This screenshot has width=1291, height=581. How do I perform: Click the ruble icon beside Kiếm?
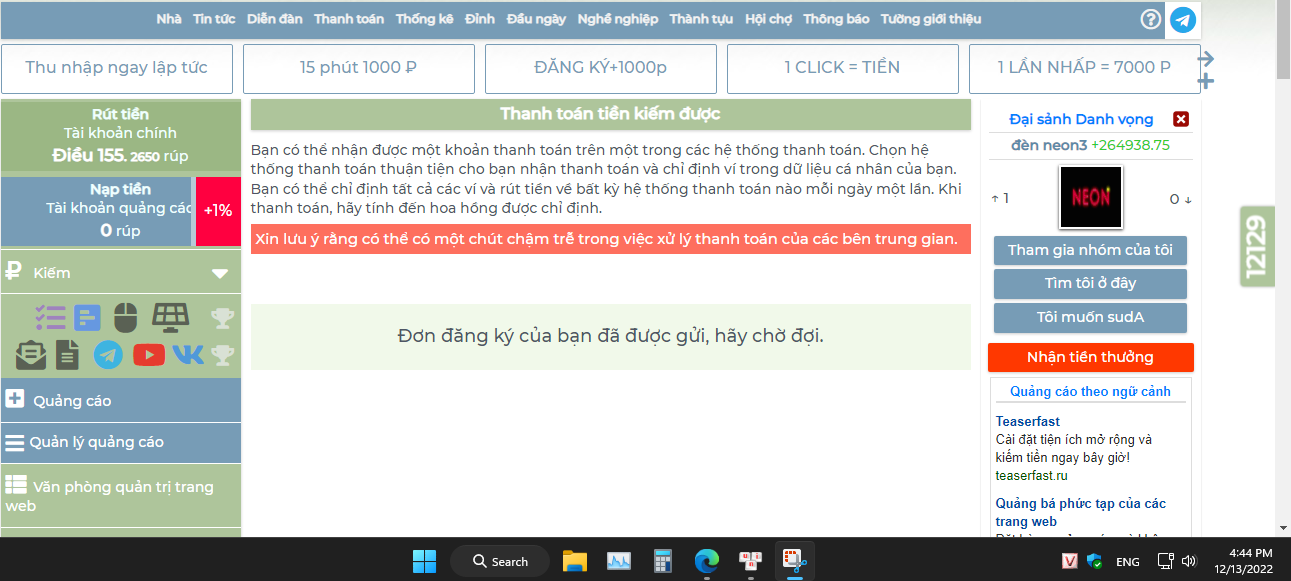point(13,271)
